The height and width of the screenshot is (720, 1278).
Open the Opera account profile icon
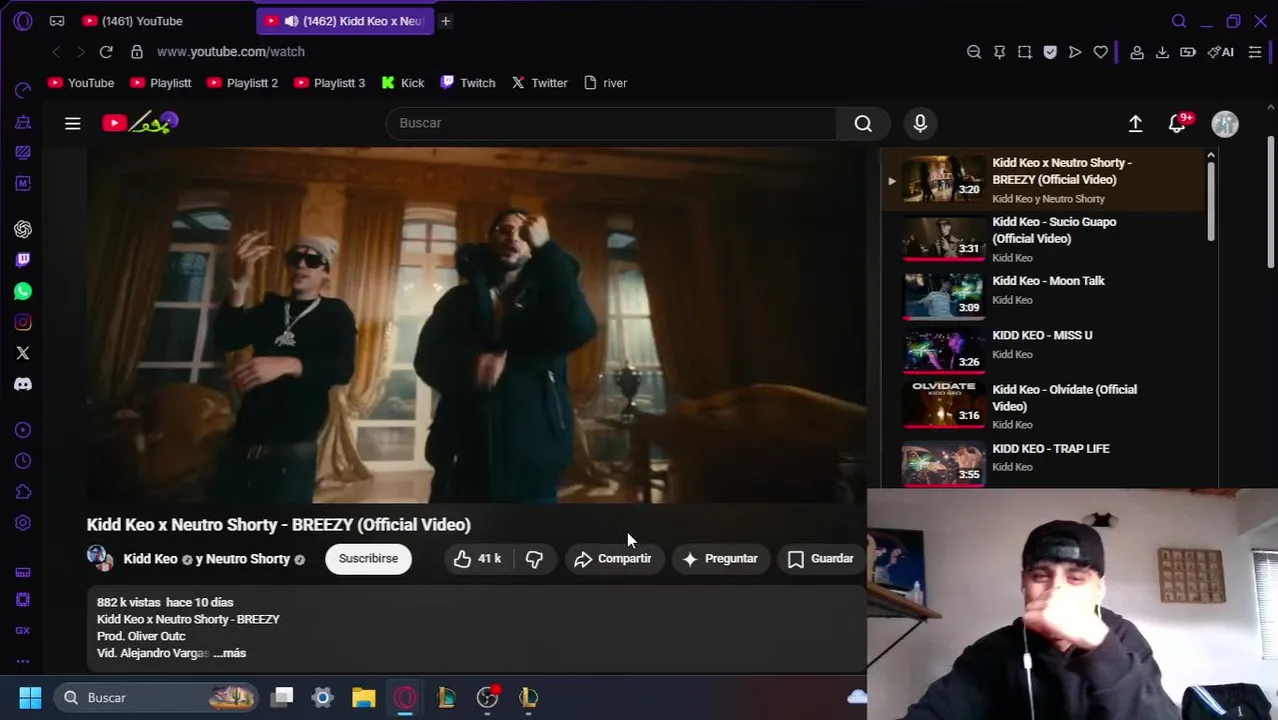(x=1137, y=52)
